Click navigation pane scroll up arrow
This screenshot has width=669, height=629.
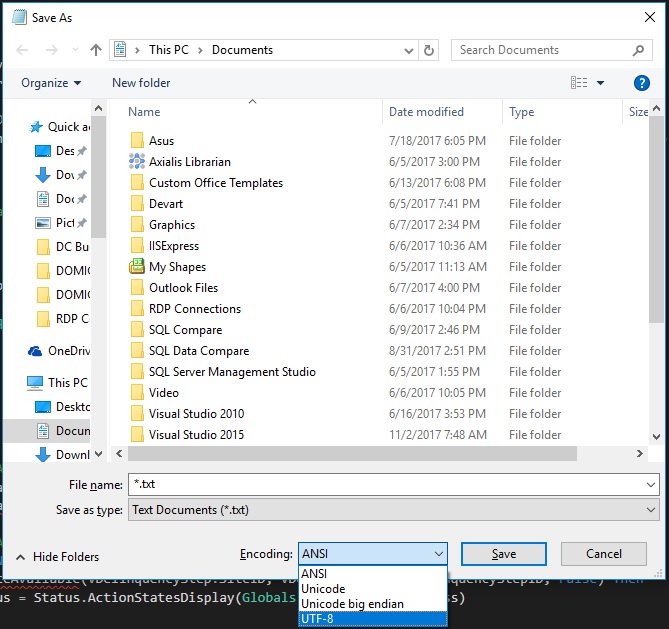click(x=99, y=108)
